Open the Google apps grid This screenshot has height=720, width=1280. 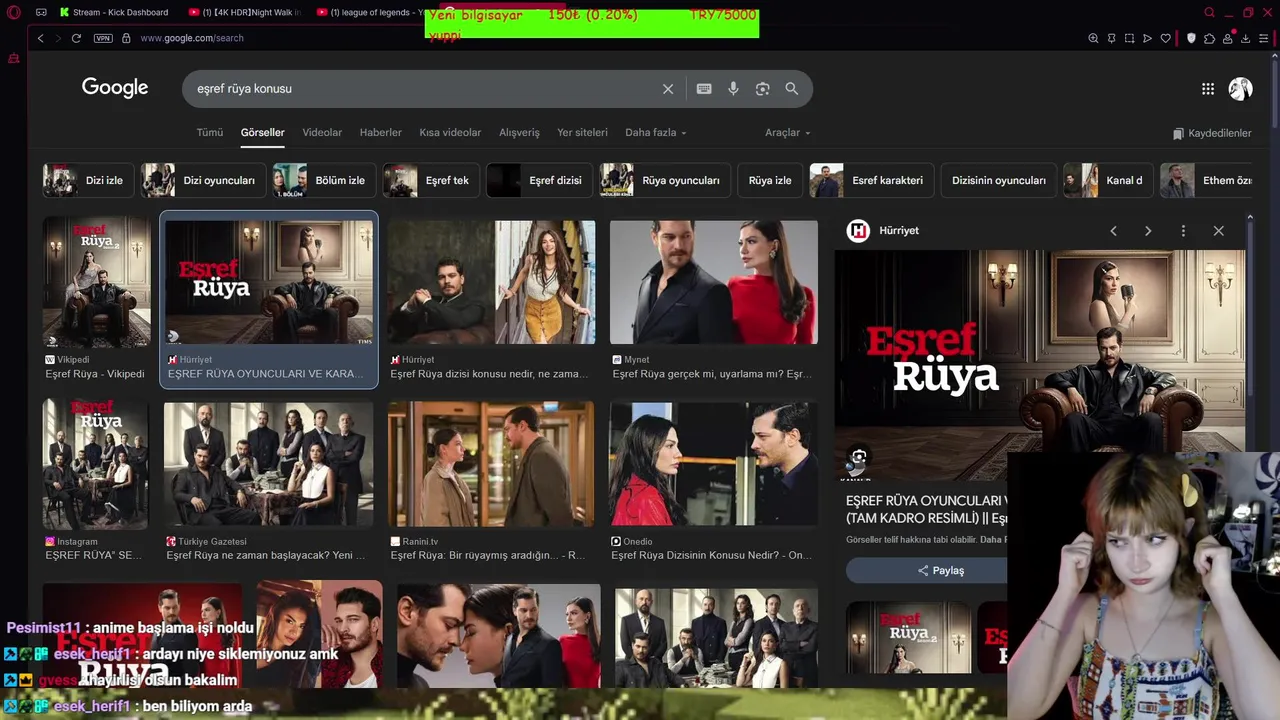(1208, 89)
